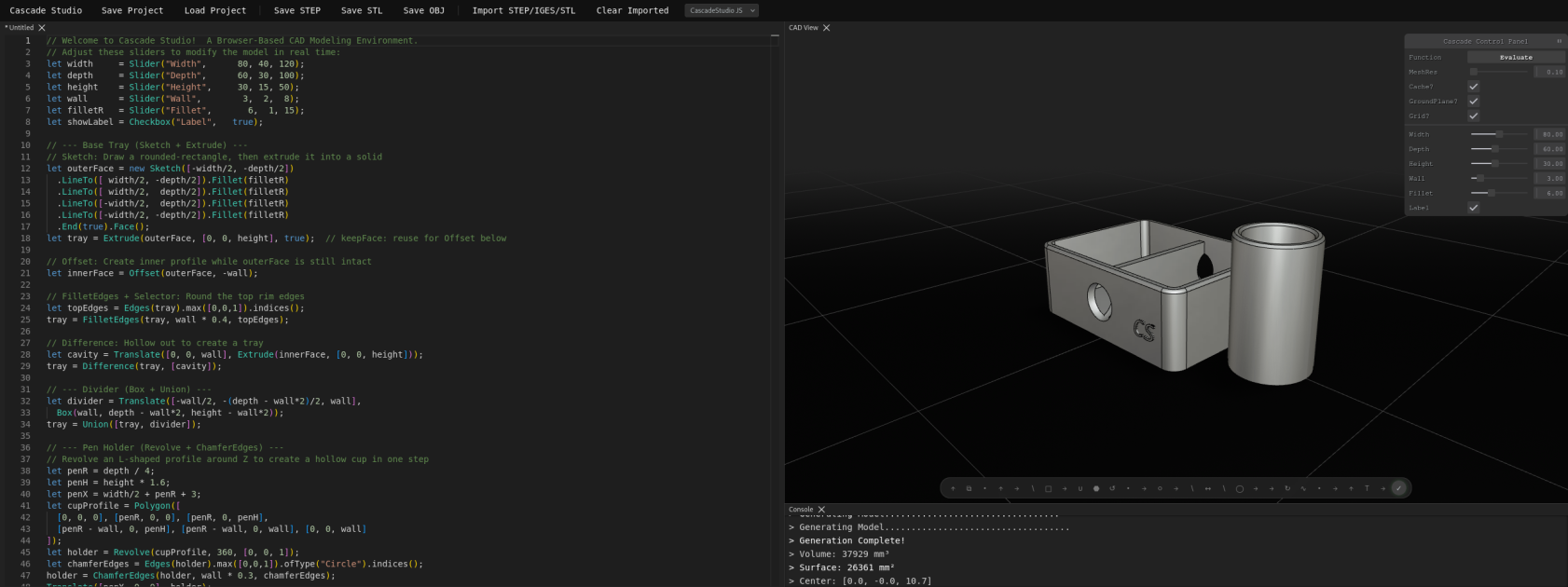Click the Cascade Control Panel title bar
Image resolution: width=1568 pixels, height=587 pixels.
coord(1485,41)
